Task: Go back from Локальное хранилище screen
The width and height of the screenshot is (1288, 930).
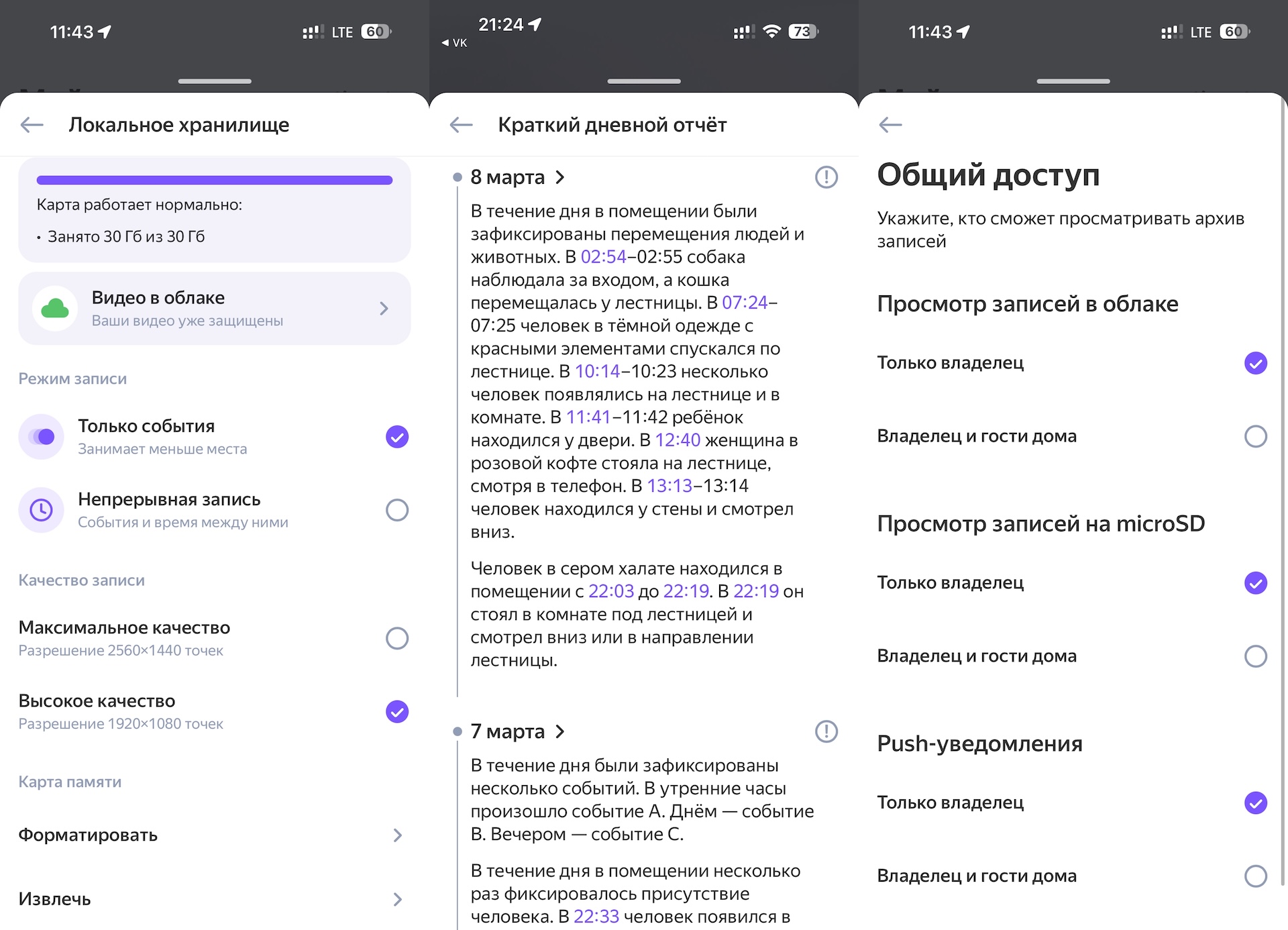Action: [32, 125]
